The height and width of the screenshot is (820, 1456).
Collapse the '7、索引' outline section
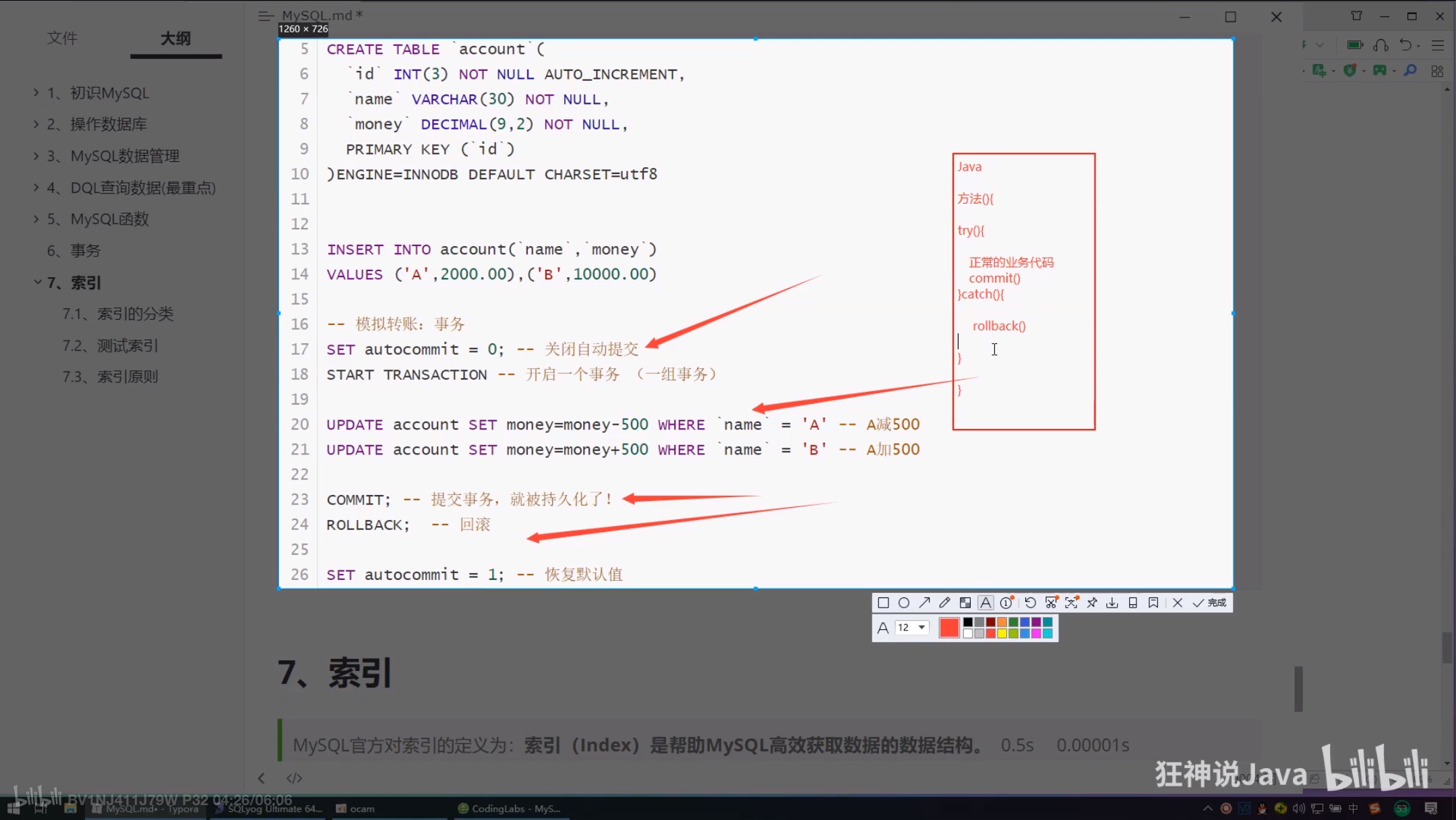click(x=38, y=283)
